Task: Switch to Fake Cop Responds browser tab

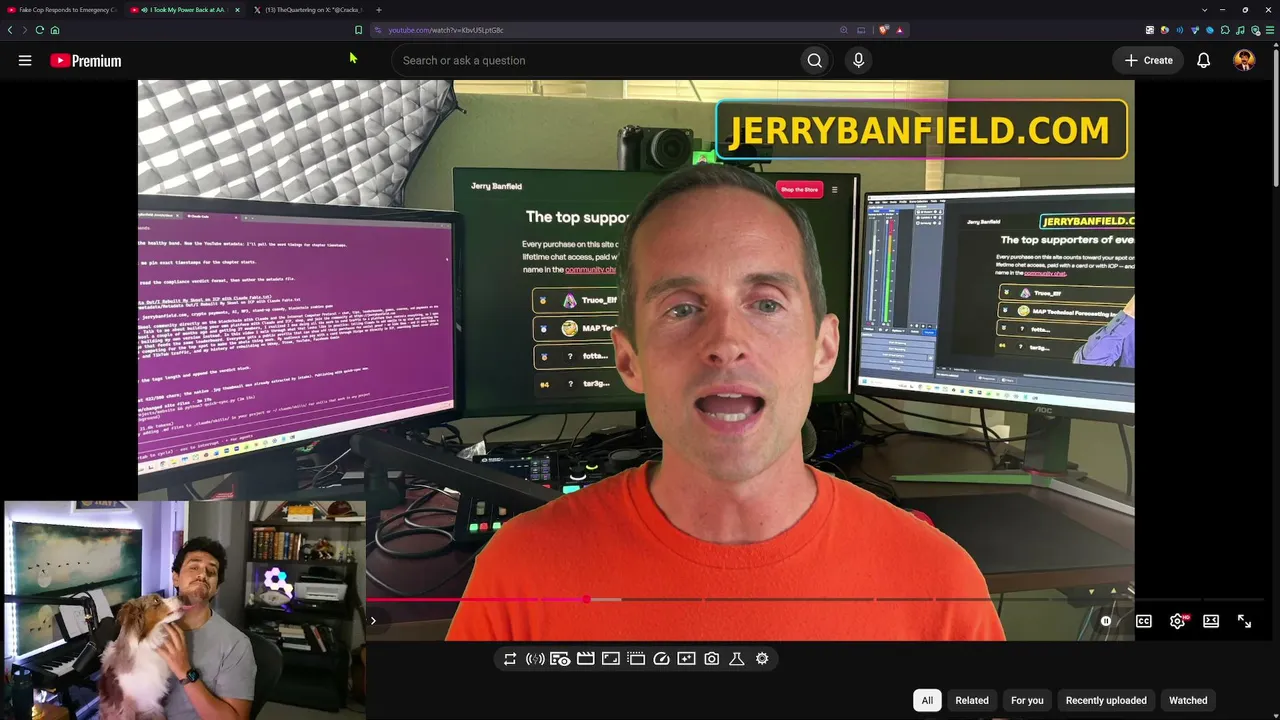Action: (x=62, y=10)
